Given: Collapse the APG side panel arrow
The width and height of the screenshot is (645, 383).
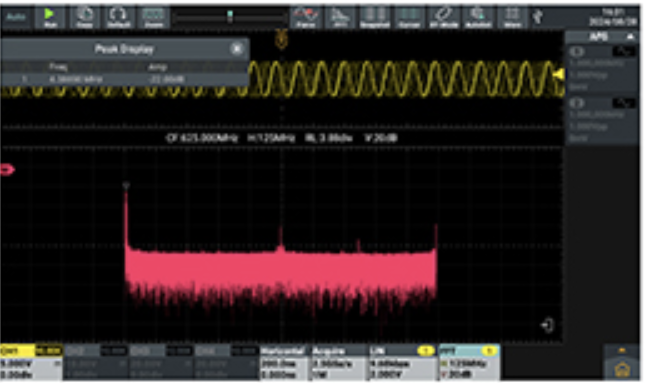Looking at the screenshot, I should coord(630,37).
